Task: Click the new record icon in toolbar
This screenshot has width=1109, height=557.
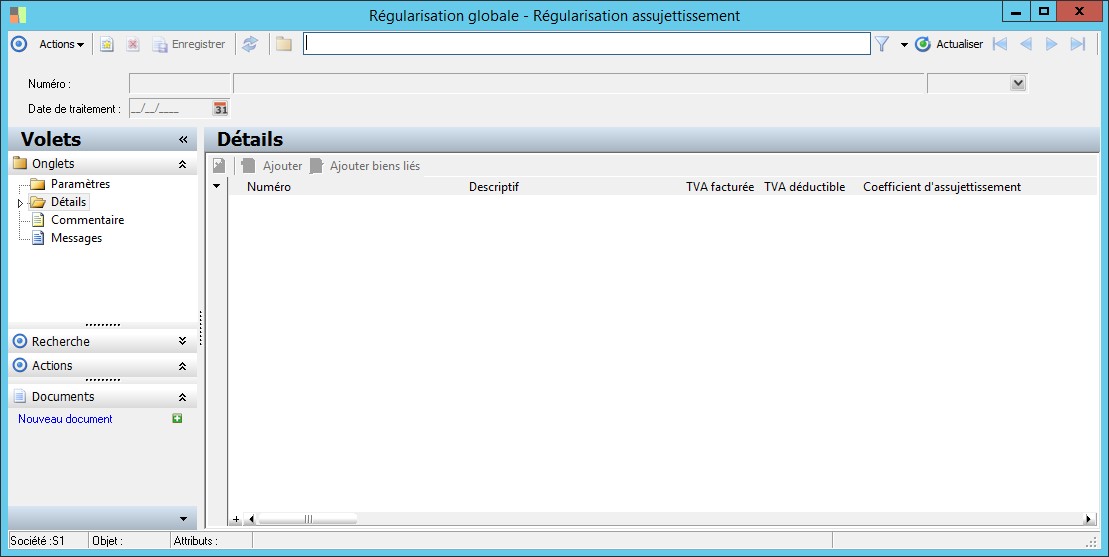Action: [107, 44]
